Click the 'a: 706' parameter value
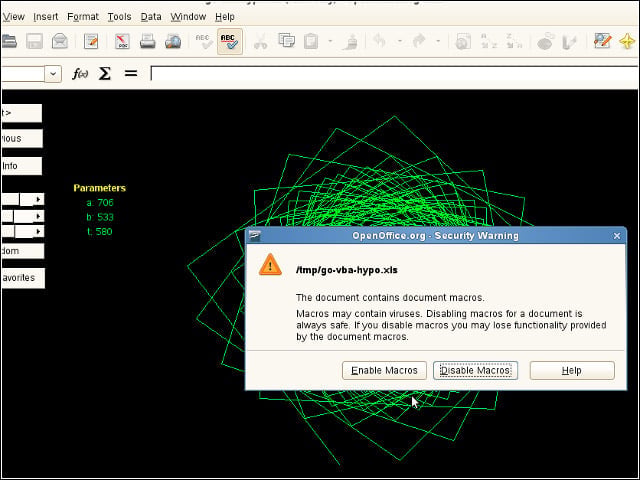This screenshot has width=640, height=480. click(x=100, y=203)
